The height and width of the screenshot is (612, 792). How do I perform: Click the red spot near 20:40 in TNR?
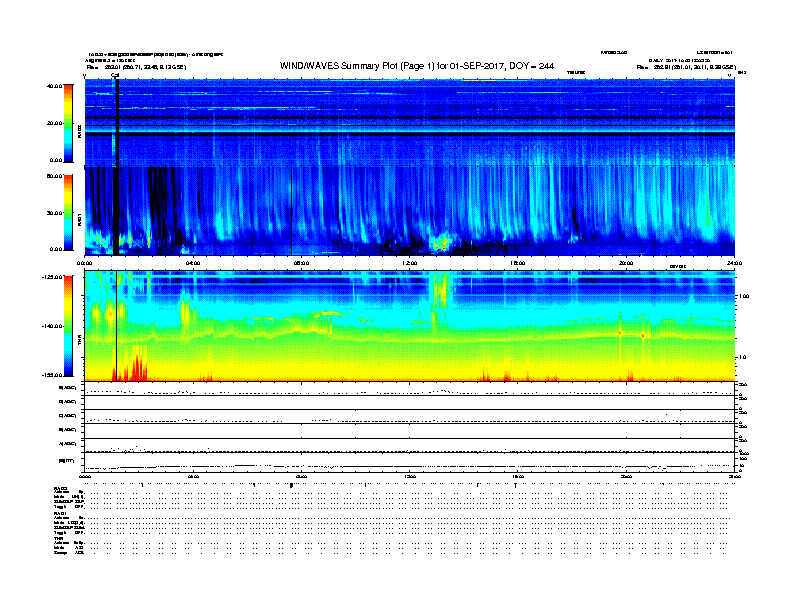[643, 335]
